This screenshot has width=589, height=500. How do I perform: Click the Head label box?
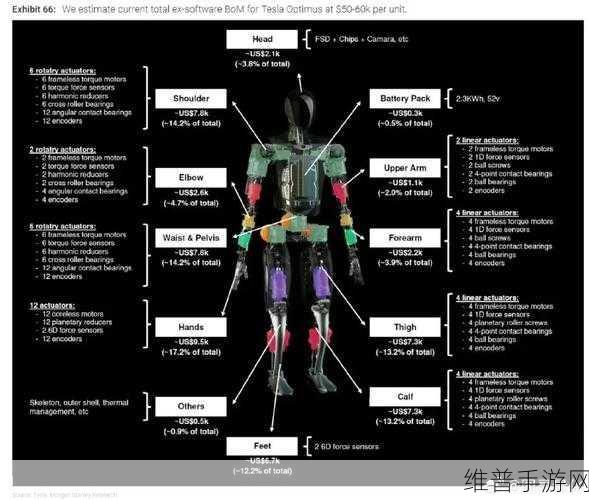point(262,39)
